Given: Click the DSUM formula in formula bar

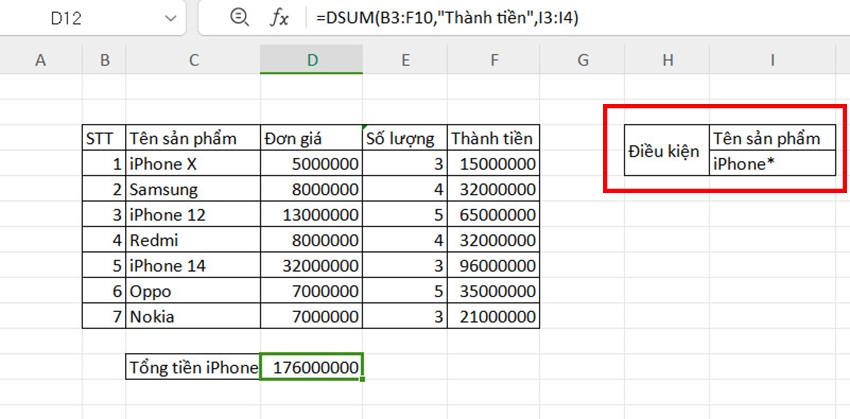Looking at the screenshot, I should click(448, 18).
